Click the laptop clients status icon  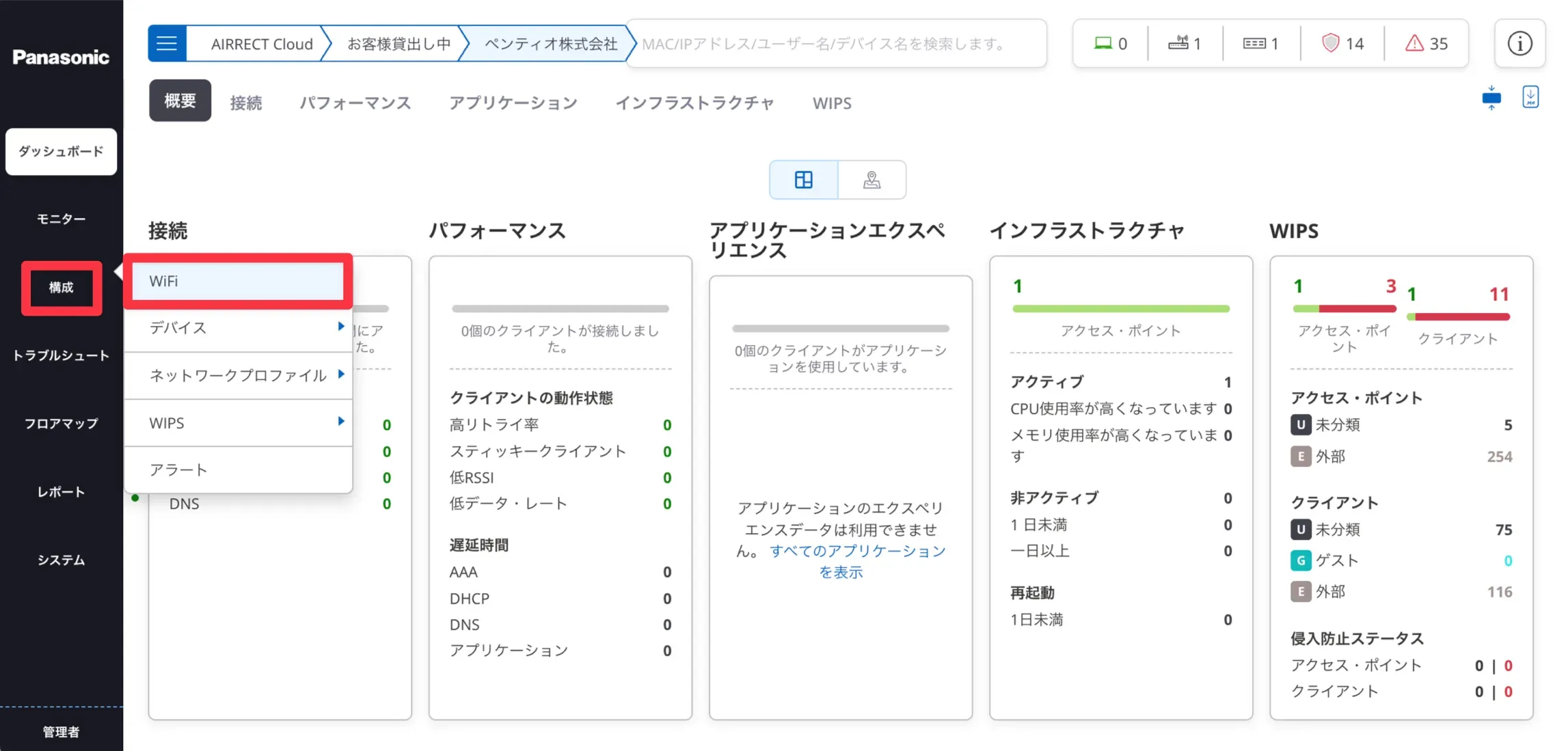click(1103, 44)
